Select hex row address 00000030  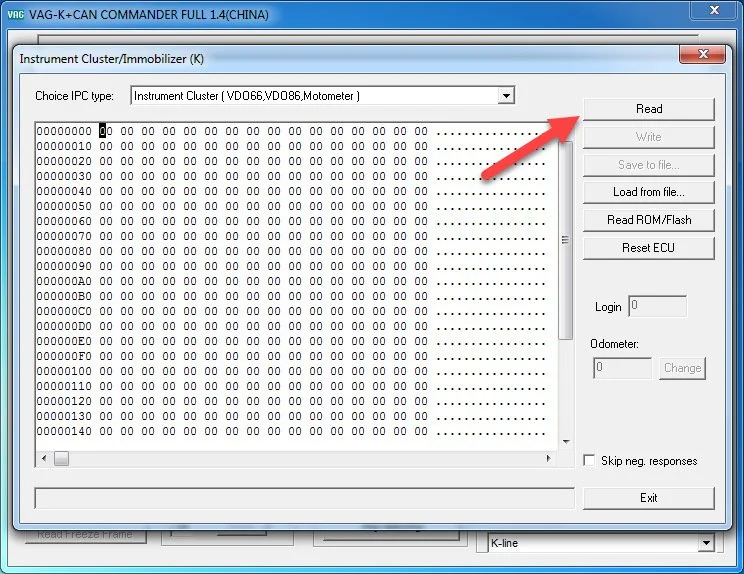64,176
